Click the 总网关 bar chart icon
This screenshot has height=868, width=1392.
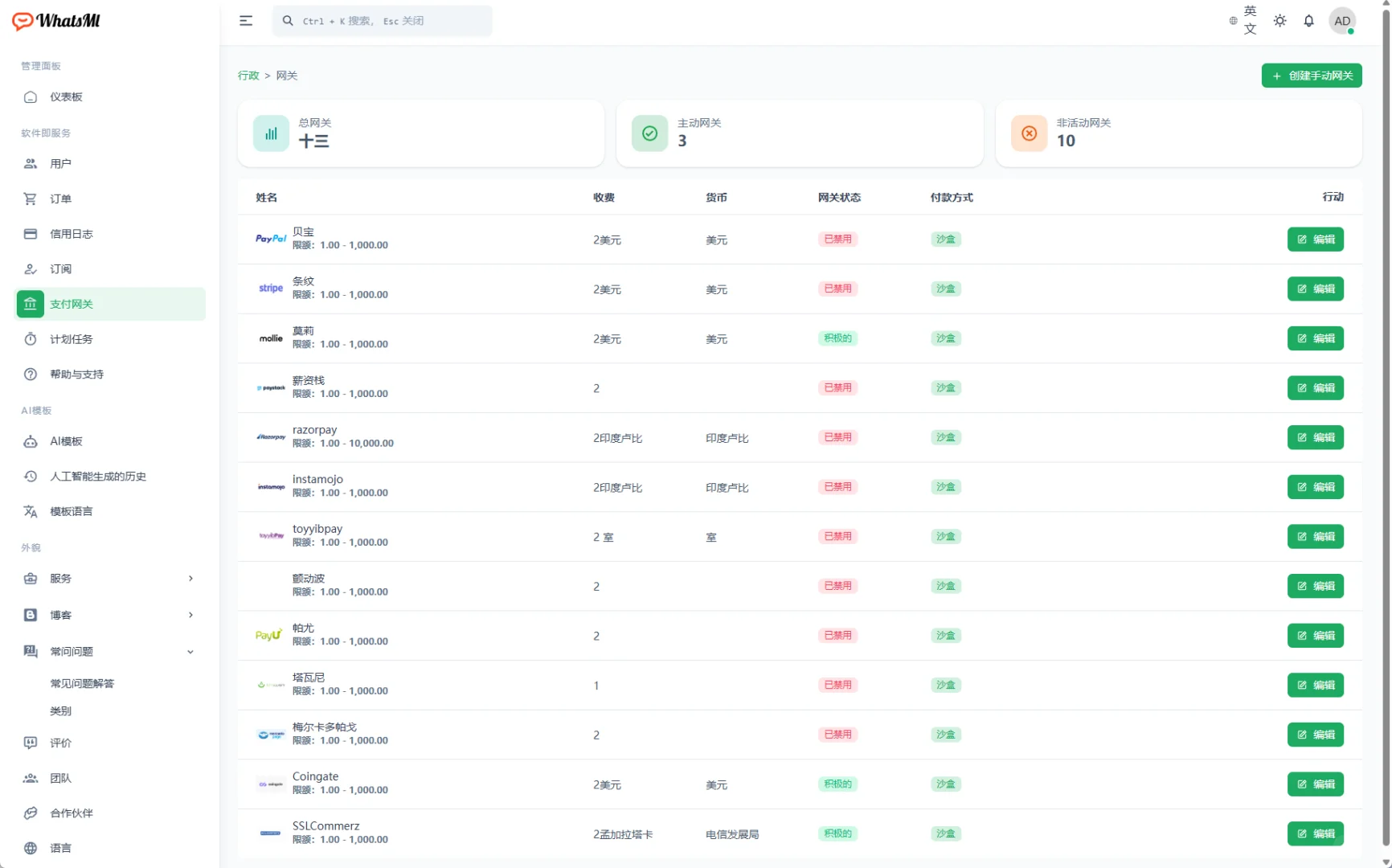point(271,133)
